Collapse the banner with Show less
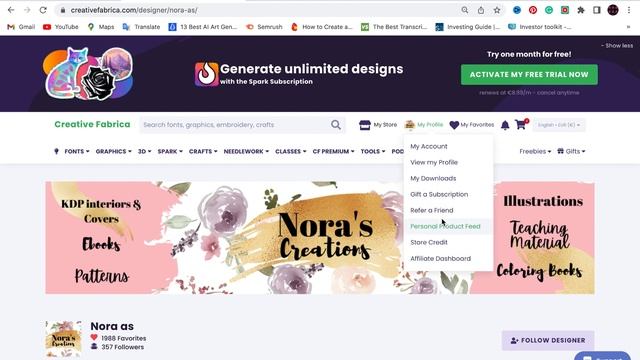The height and width of the screenshot is (360, 640). pyautogui.click(x=617, y=46)
